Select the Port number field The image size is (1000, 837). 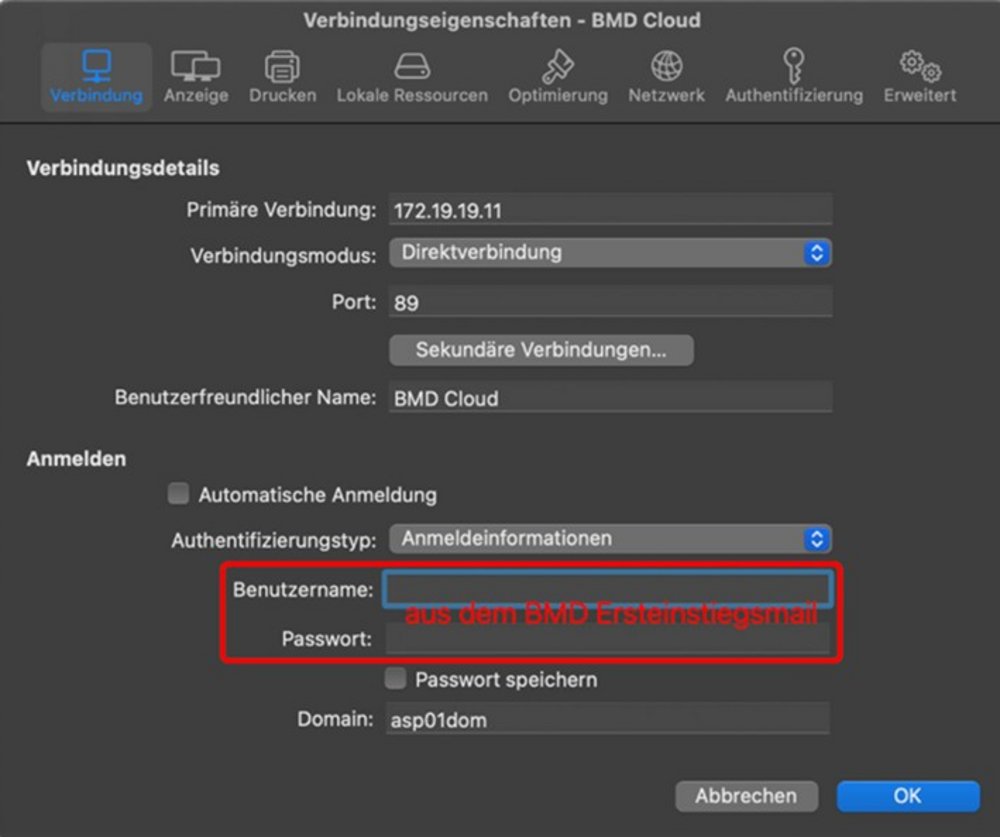tap(610, 302)
